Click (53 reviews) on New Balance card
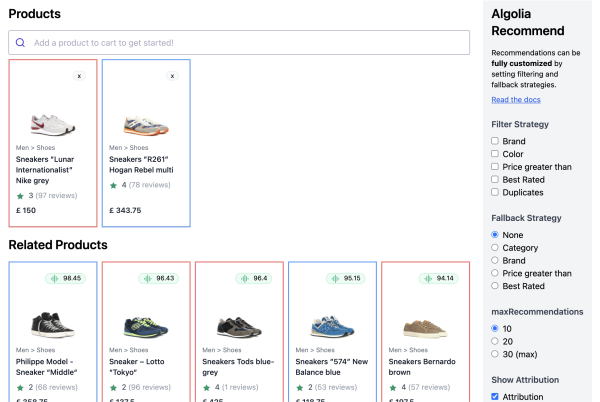600x402 pixels. (x=336, y=387)
